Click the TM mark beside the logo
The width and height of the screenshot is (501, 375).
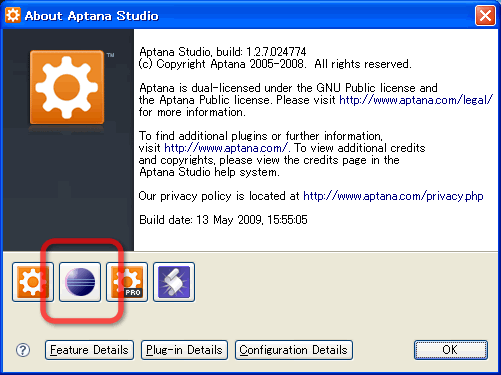pos(110,55)
